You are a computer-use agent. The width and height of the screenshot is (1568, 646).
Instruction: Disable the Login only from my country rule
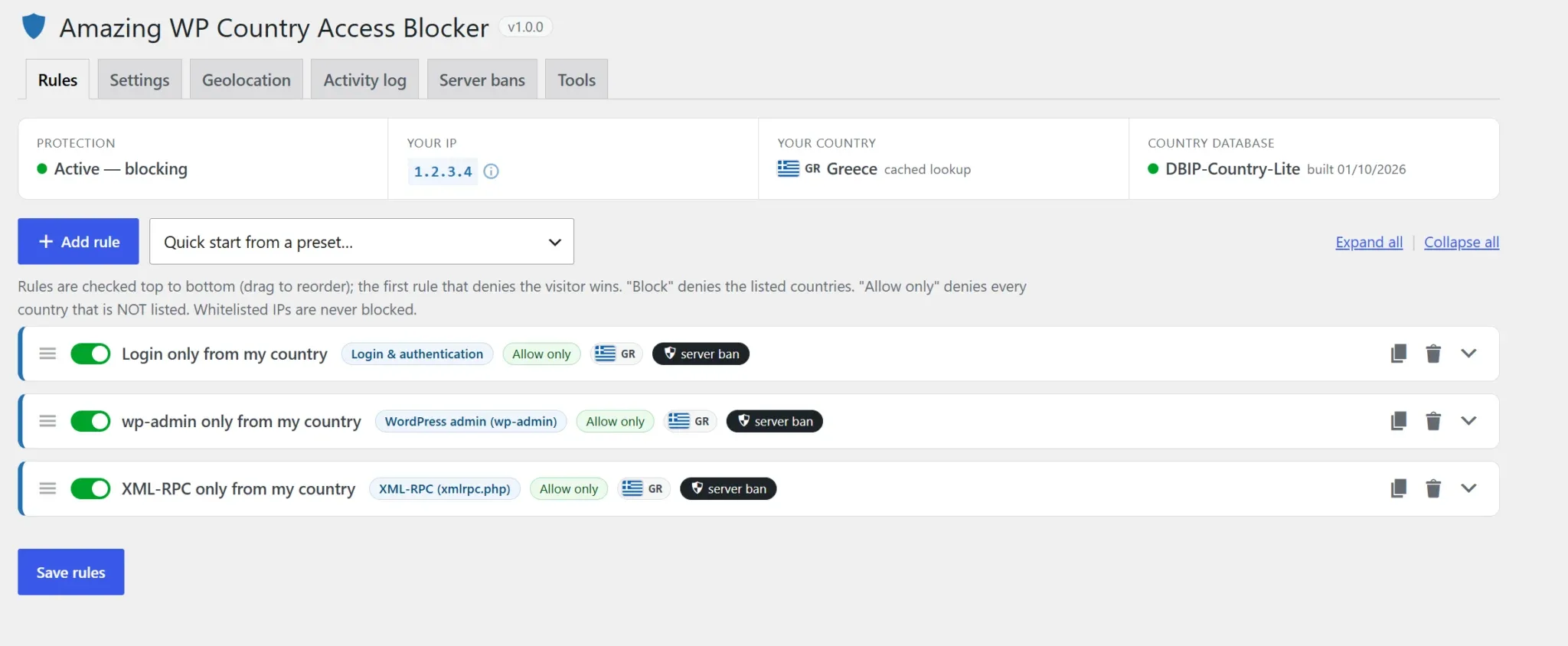click(x=90, y=354)
